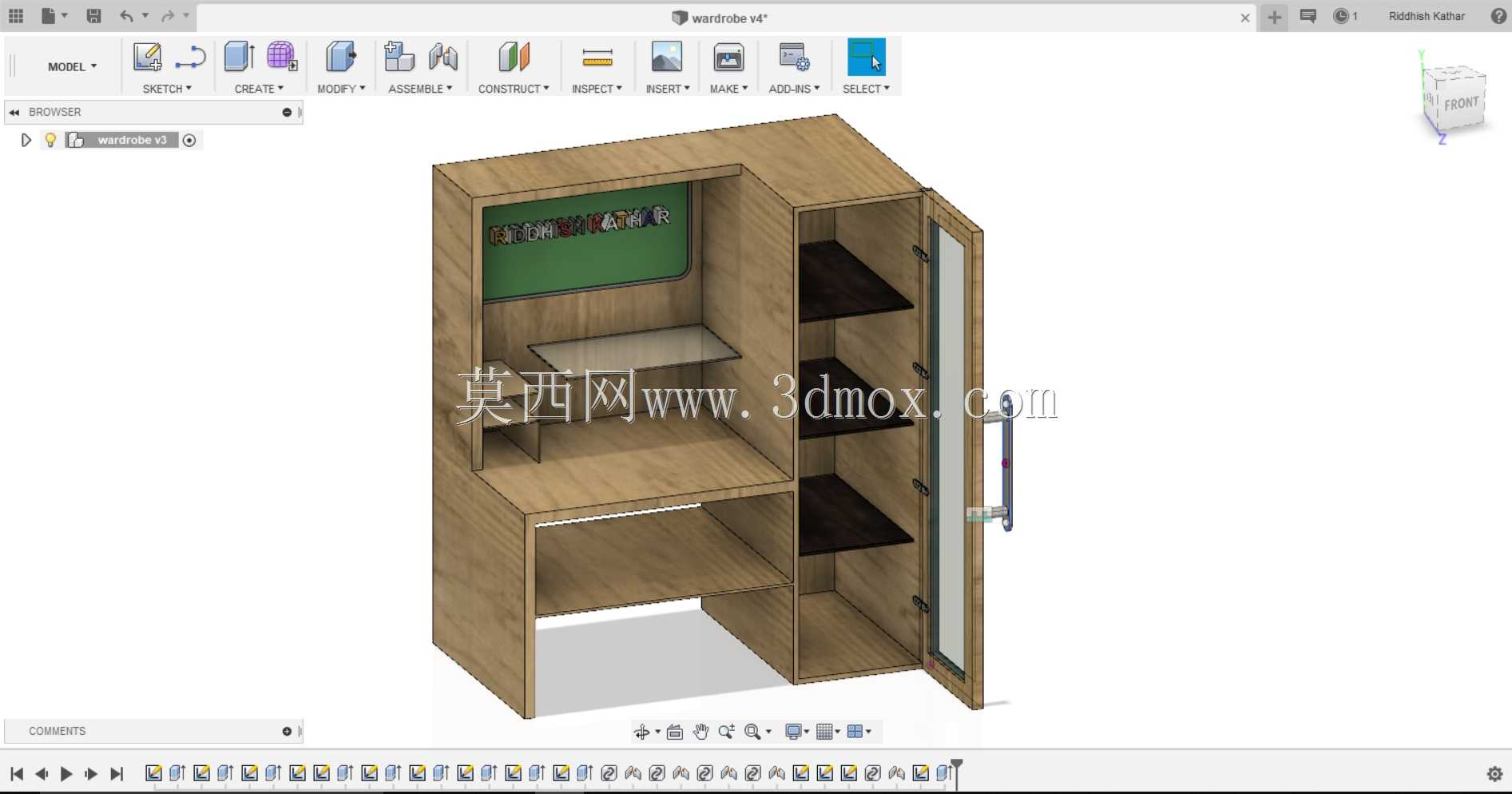Viewport: 1512px width, 794px height.
Task: Open the MODEL workspace dropdown
Action: click(x=72, y=66)
